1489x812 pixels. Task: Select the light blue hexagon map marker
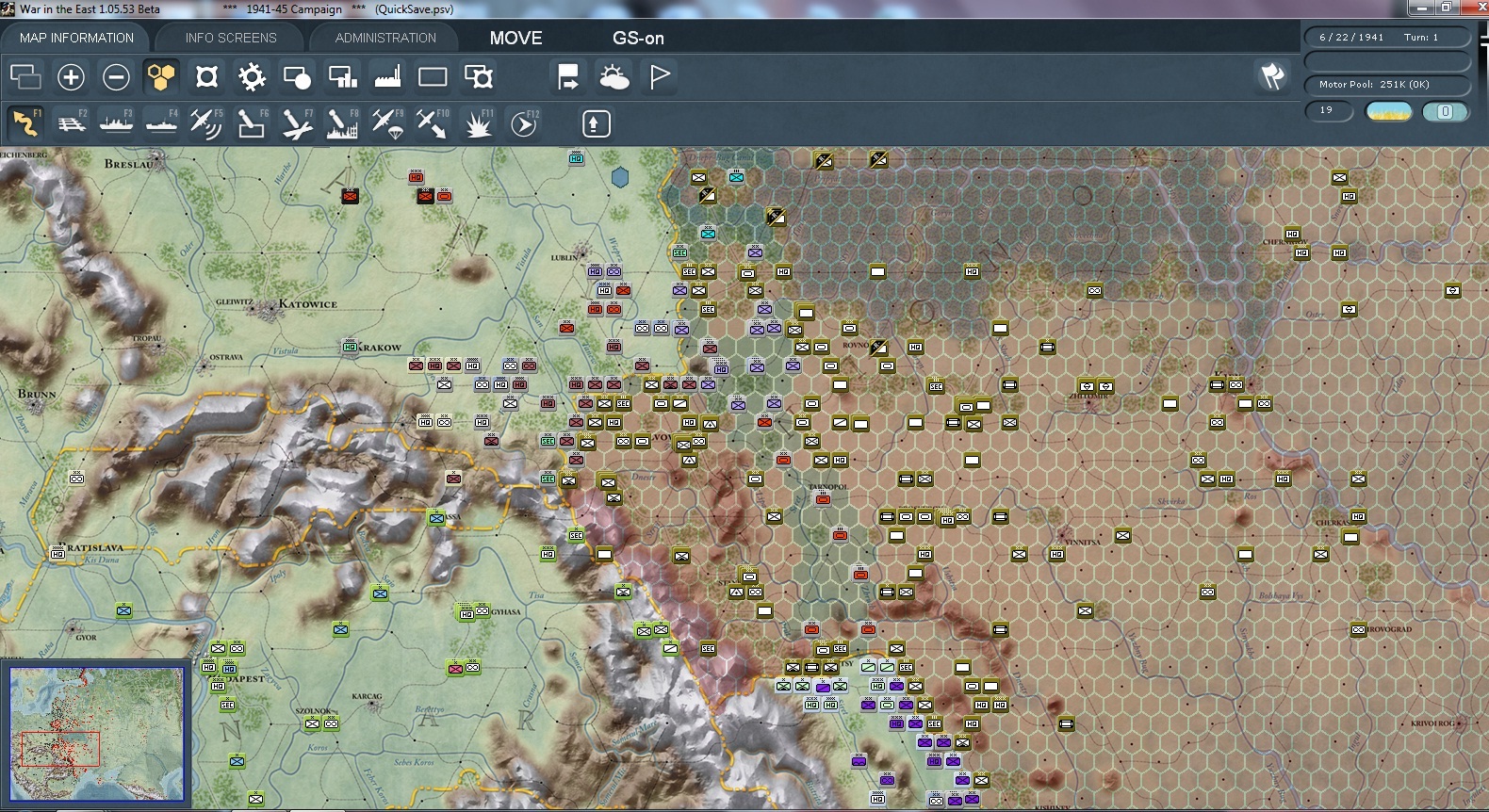point(619,176)
